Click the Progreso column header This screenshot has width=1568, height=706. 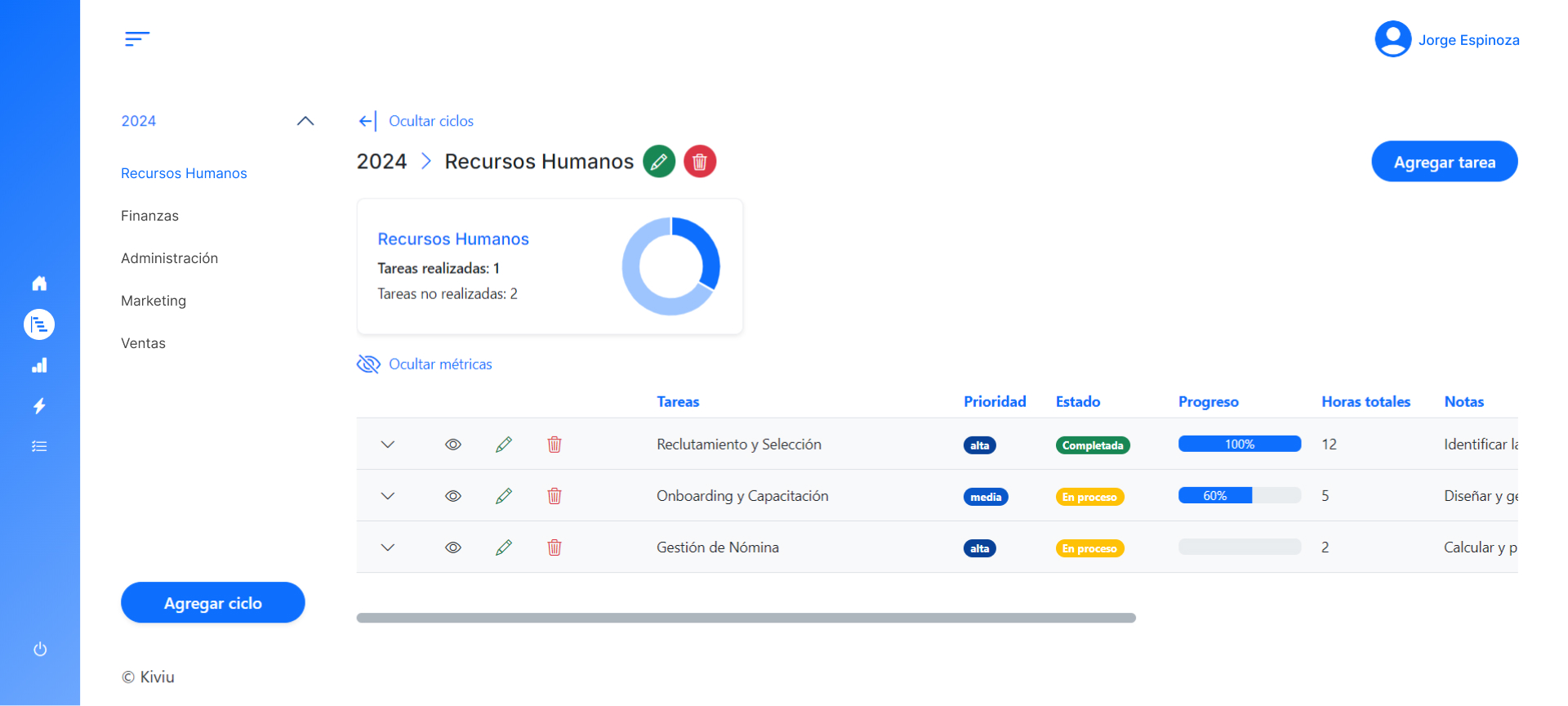(x=1209, y=402)
